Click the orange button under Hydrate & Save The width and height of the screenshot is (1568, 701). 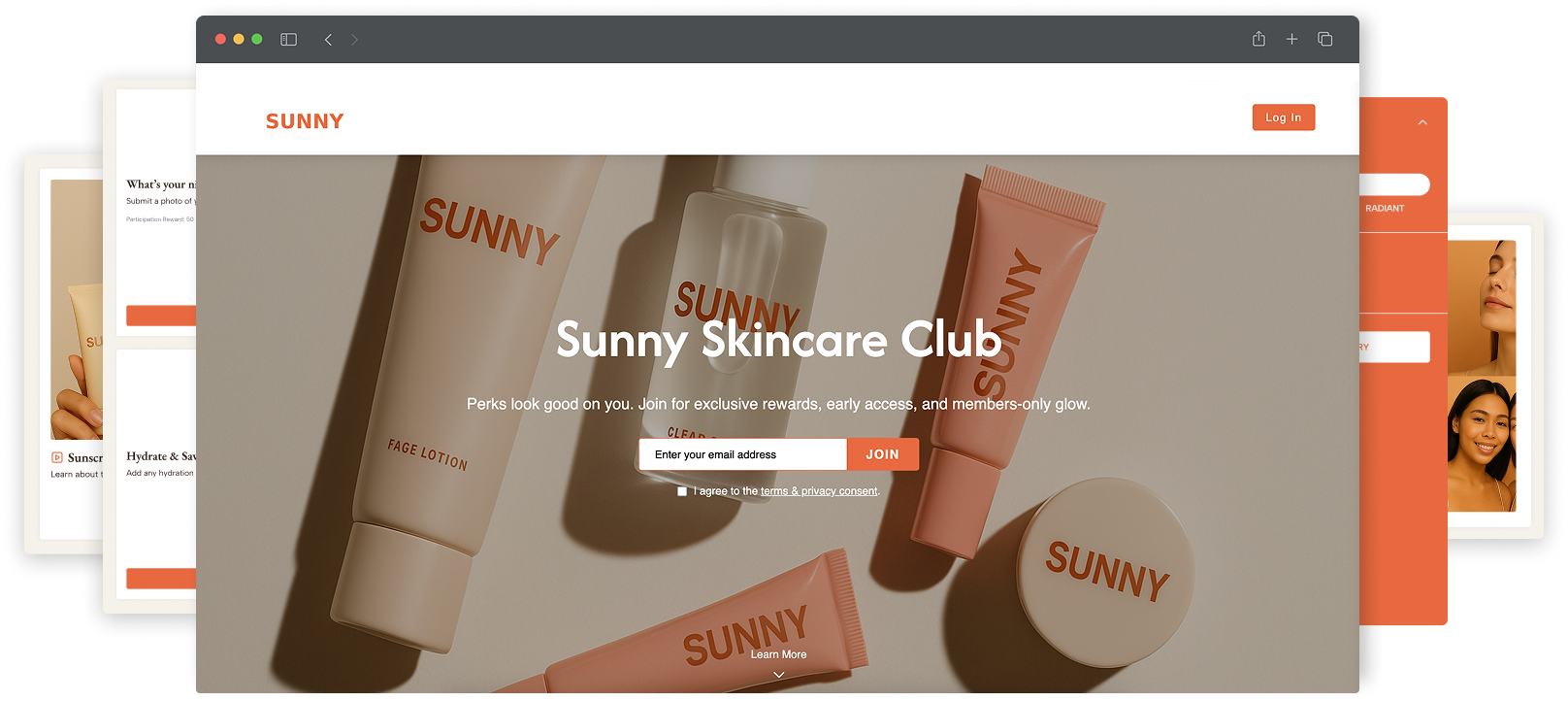tap(161, 579)
